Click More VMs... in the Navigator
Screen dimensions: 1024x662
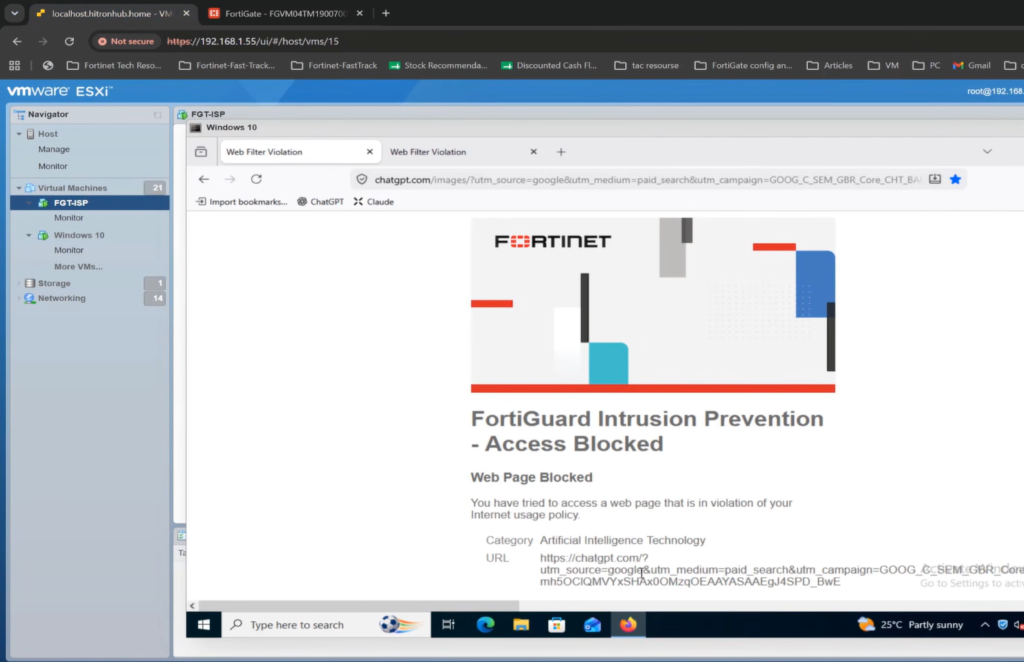click(78, 266)
